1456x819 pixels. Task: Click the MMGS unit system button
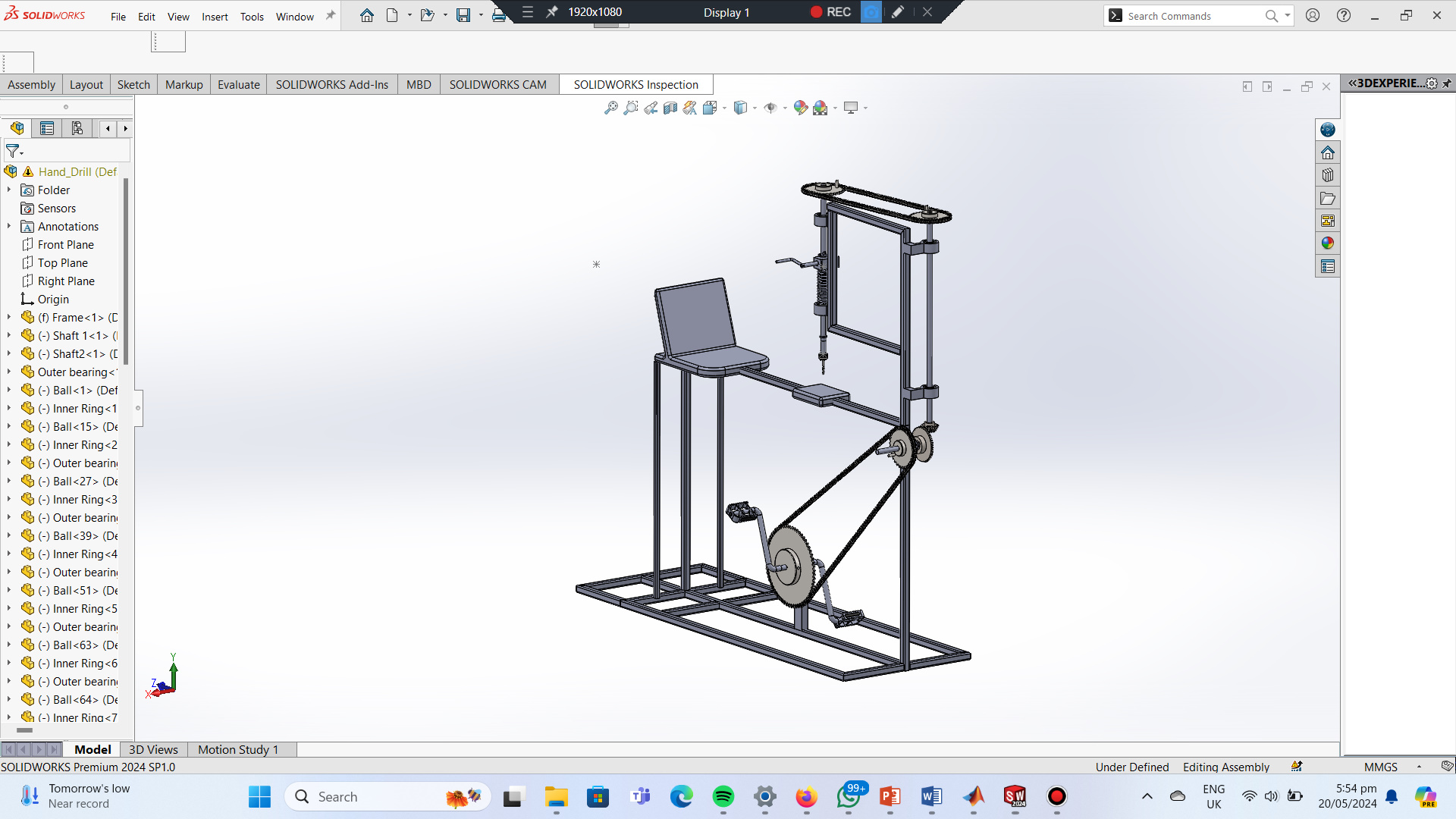tap(1380, 767)
